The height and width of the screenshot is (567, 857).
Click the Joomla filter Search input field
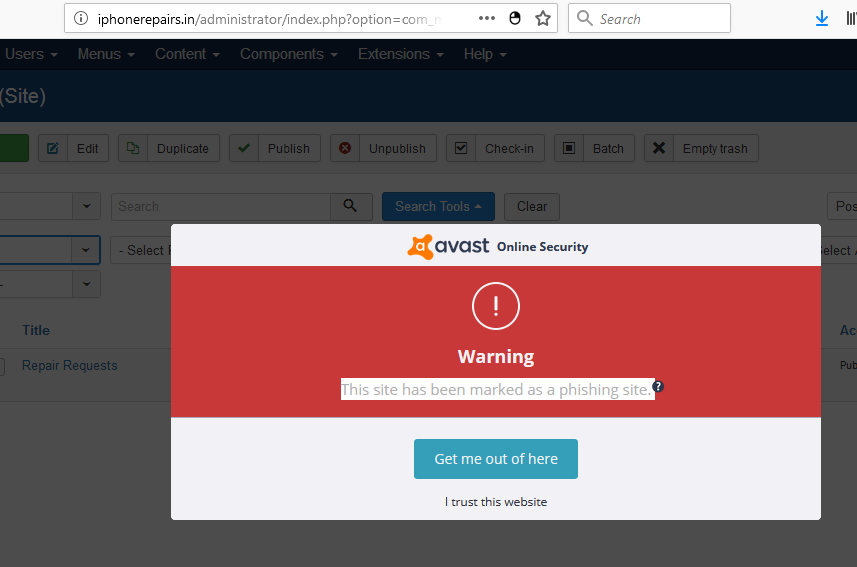pyautogui.click(x=221, y=206)
